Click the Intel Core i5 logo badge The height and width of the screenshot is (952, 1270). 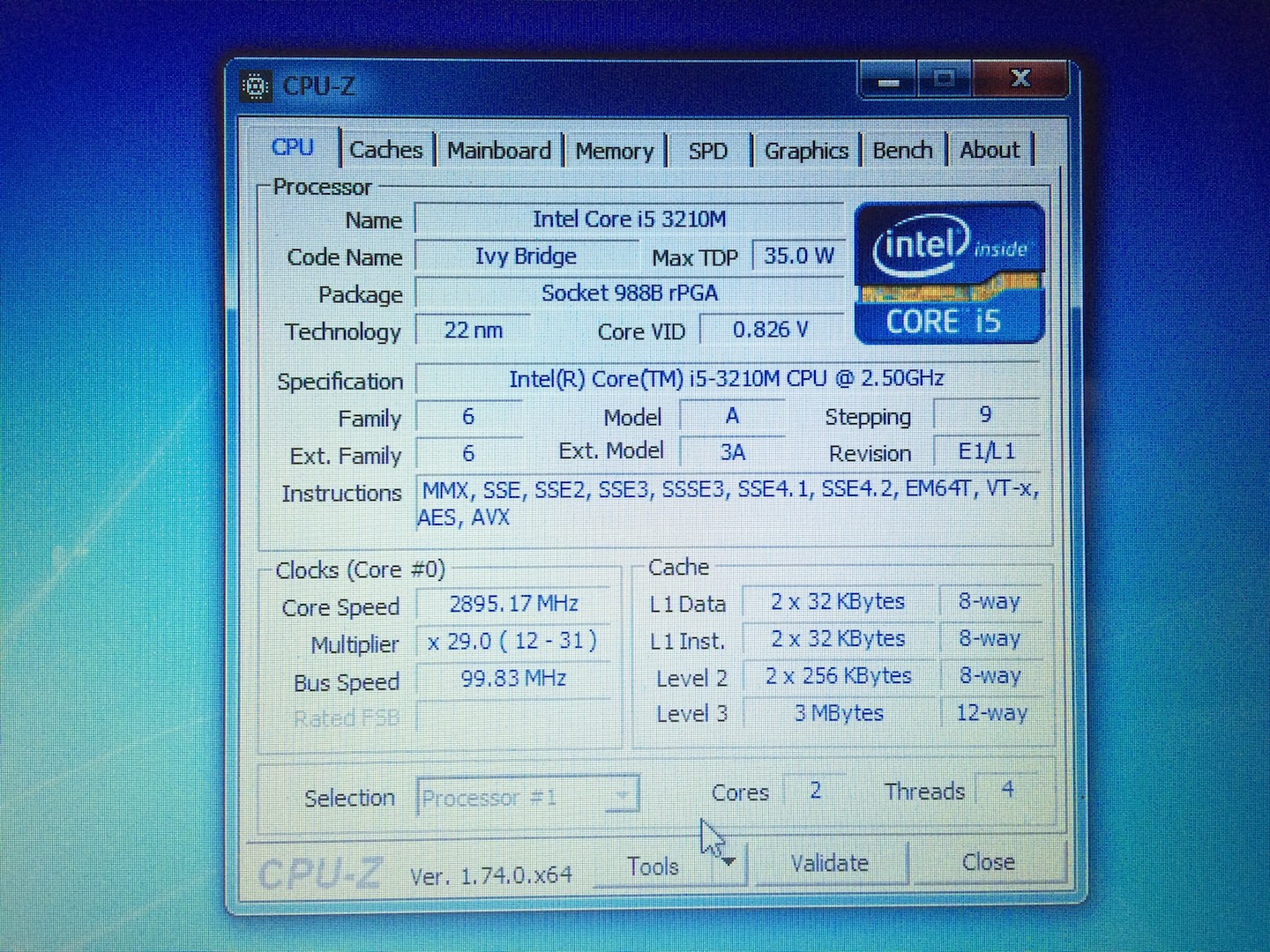(x=949, y=272)
